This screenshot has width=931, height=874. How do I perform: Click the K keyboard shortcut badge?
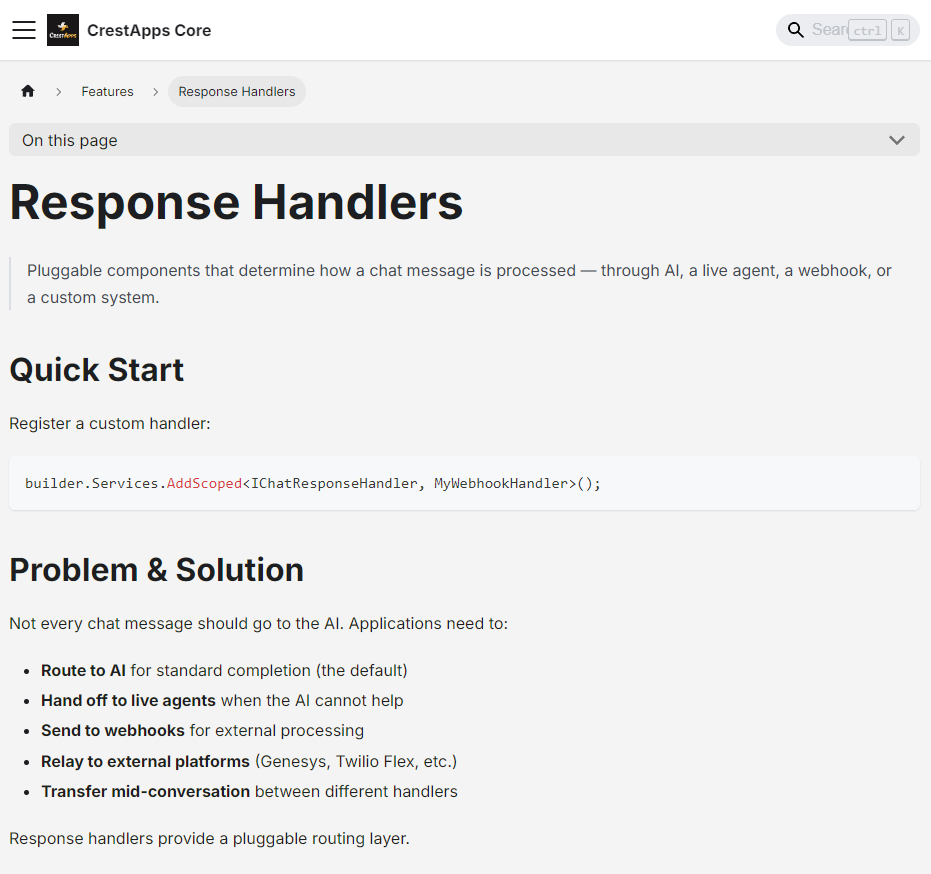[901, 30]
